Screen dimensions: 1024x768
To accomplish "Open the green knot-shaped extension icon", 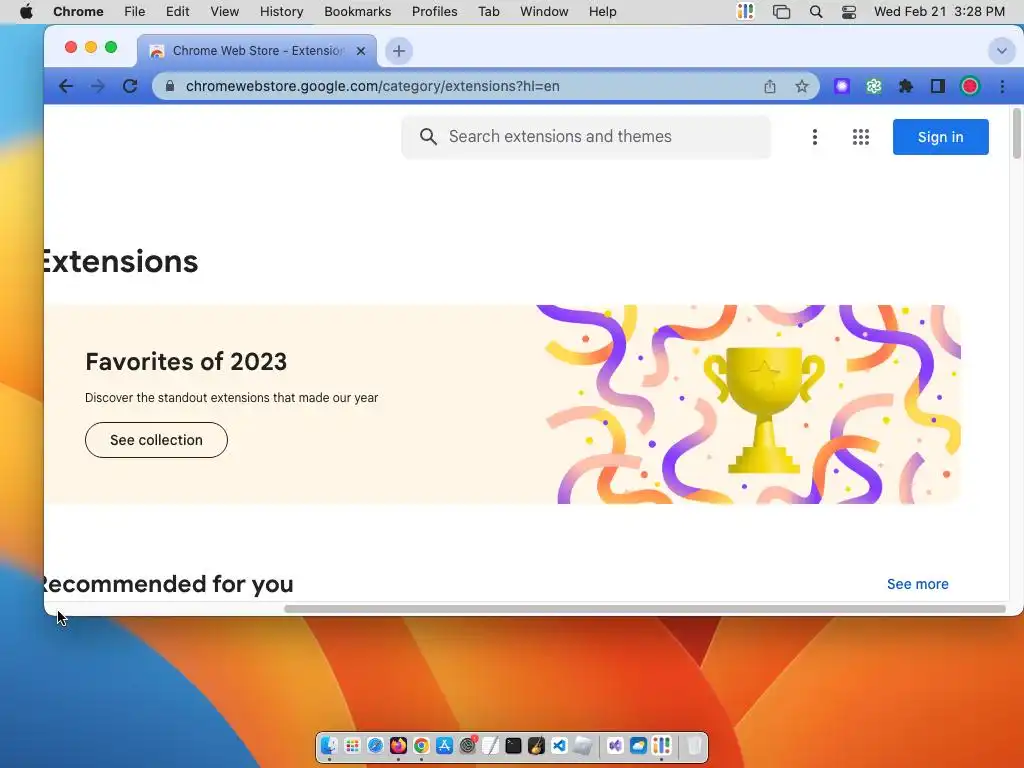I will click(x=874, y=86).
